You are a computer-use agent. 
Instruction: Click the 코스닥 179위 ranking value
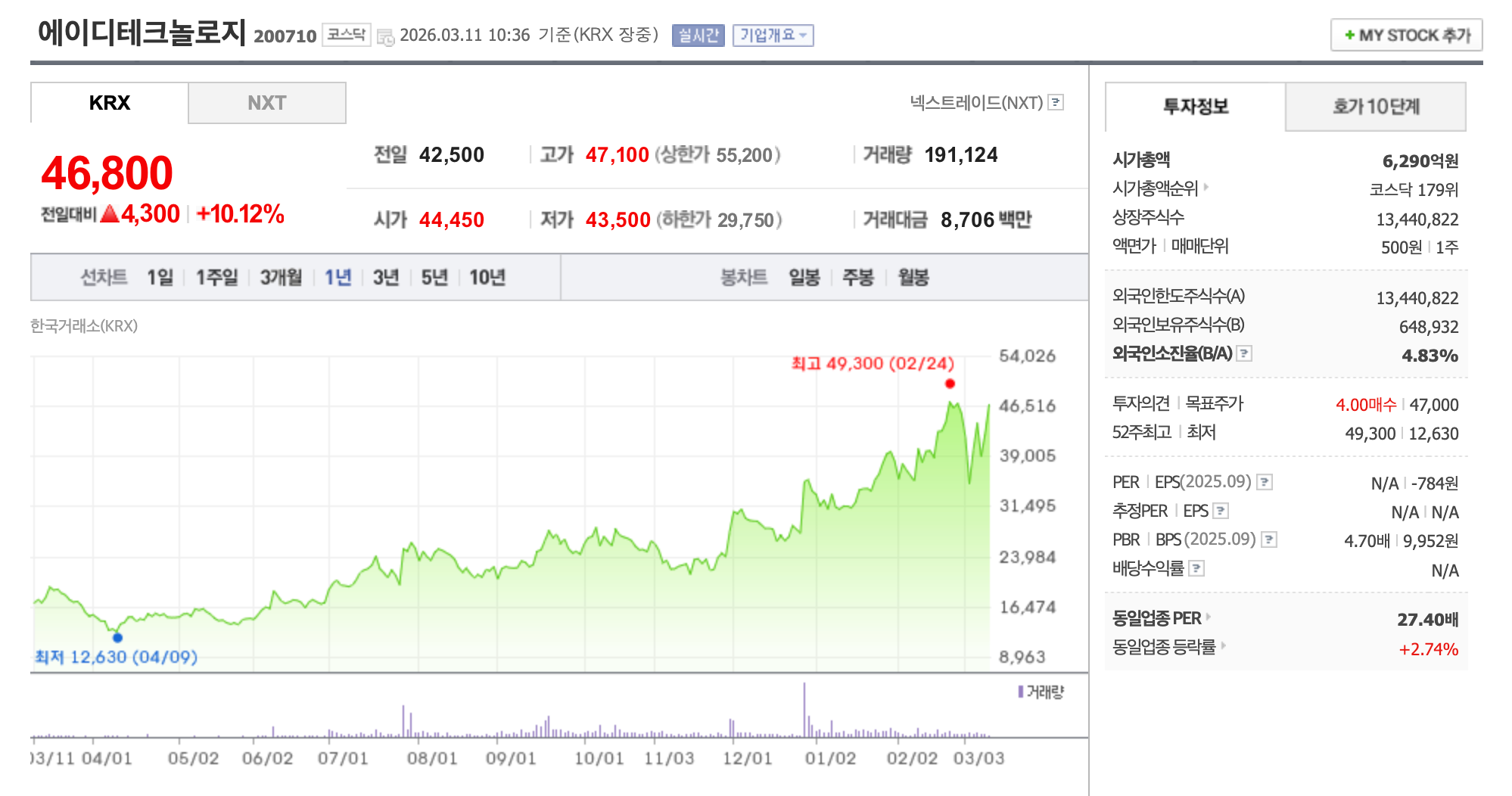[x=1414, y=190]
